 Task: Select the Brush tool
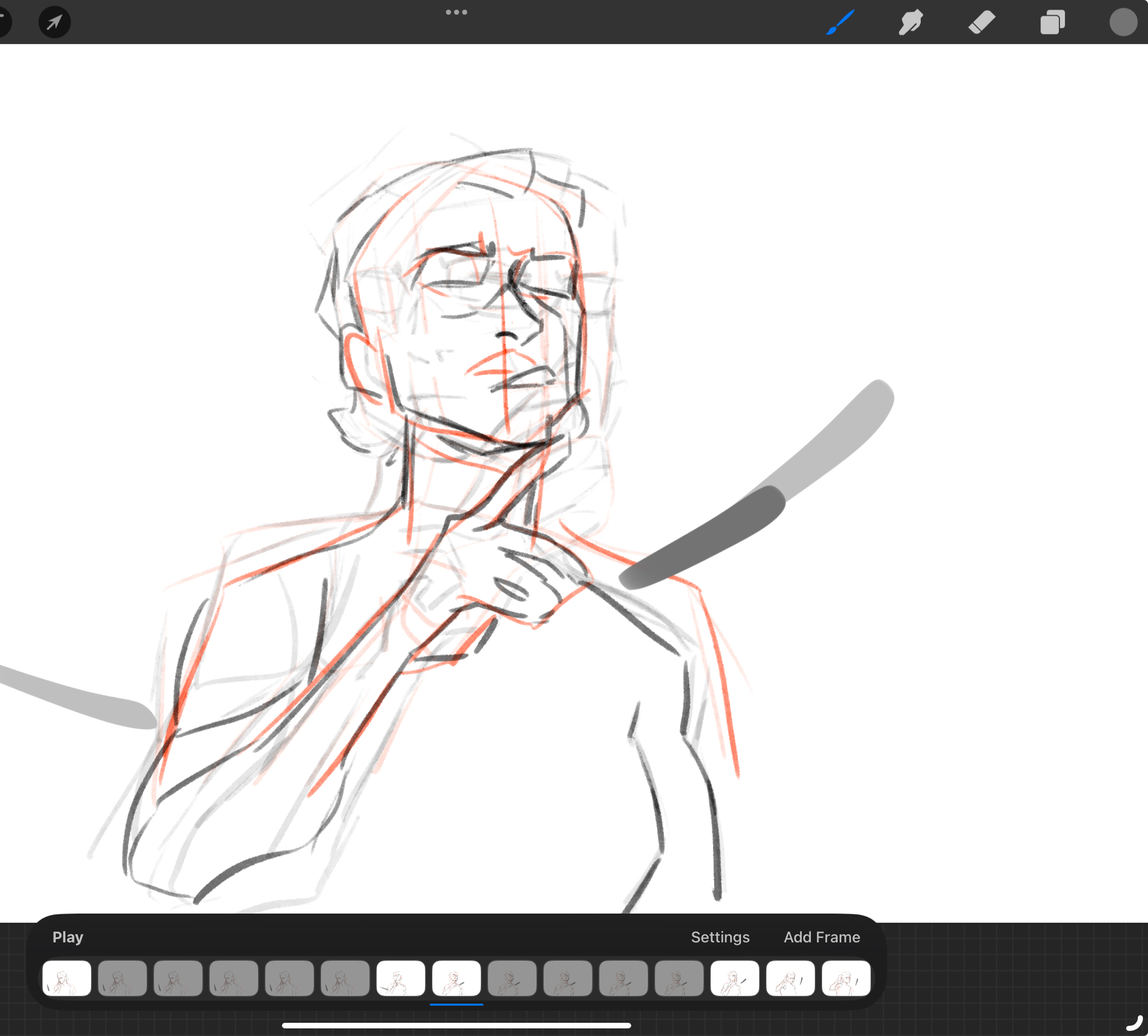click(x=840, y=22)
